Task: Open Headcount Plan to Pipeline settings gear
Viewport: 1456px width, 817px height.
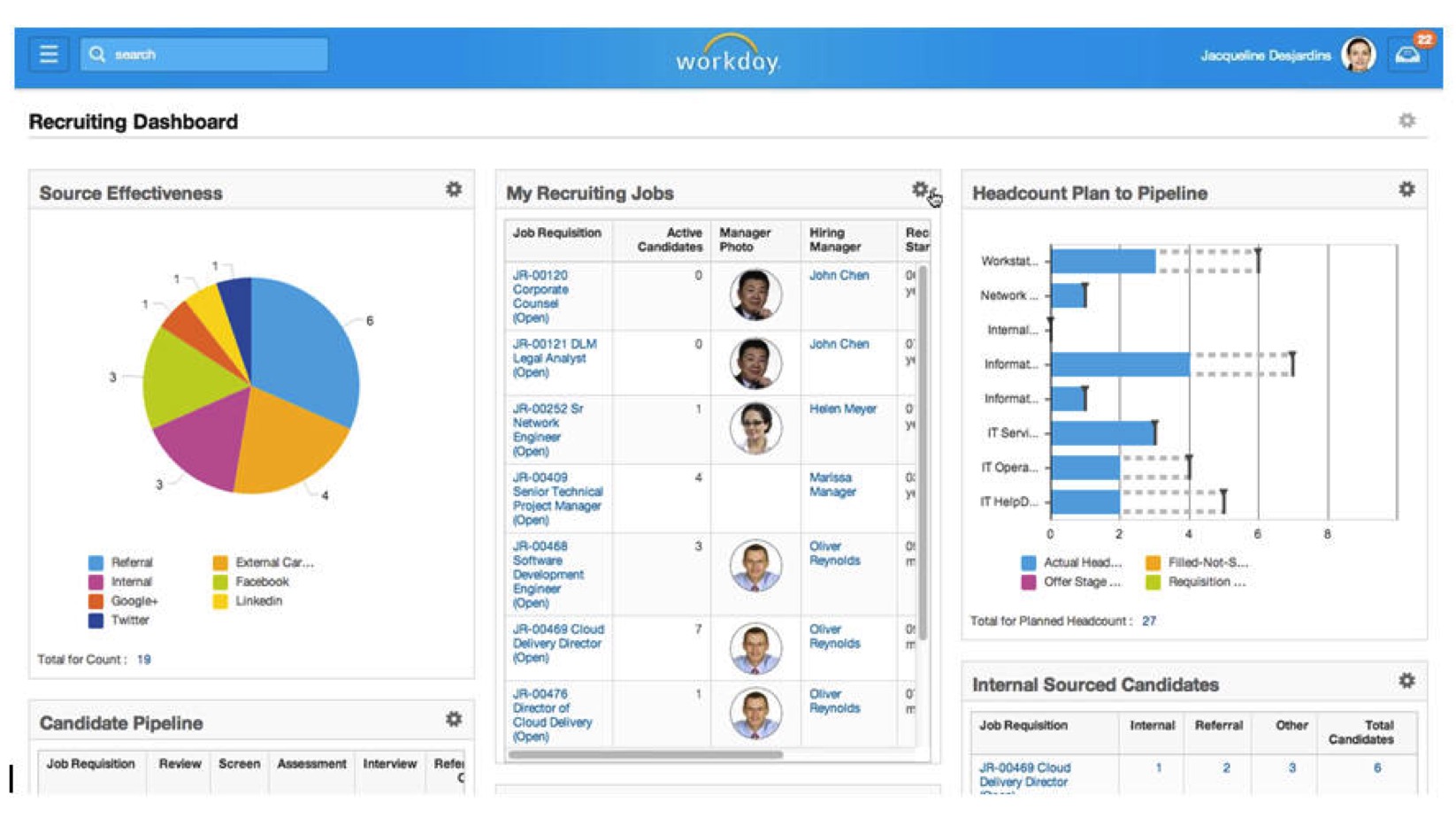Action: point(1407,188)
